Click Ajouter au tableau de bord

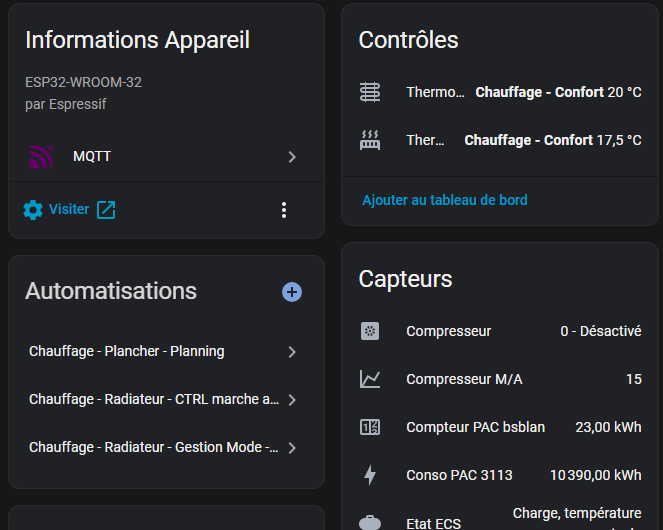pos(445,200)
